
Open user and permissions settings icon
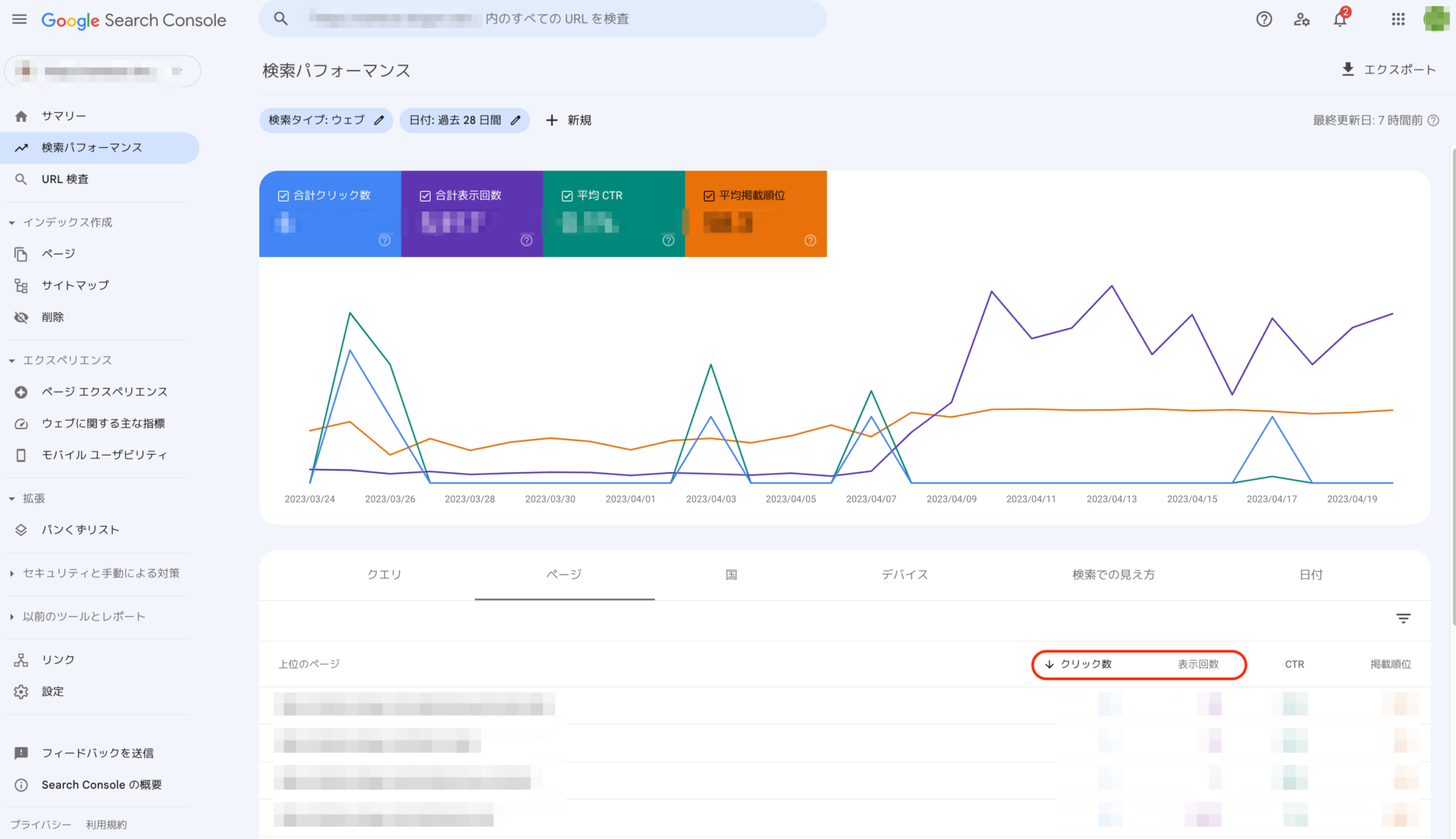[1301, 19]
